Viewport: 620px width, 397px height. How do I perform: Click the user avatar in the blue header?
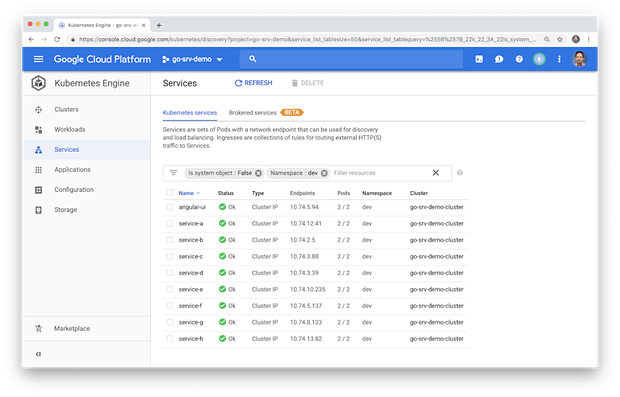[579, 59]
